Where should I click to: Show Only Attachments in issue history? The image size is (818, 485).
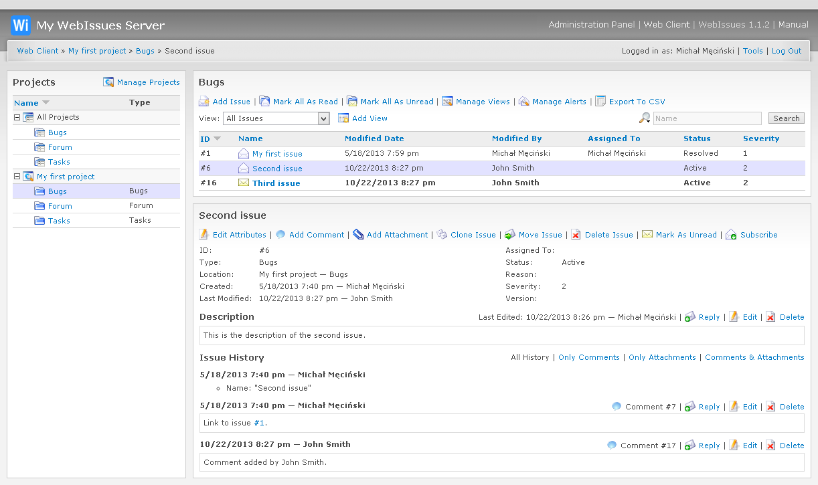click(x=662, y=357)
